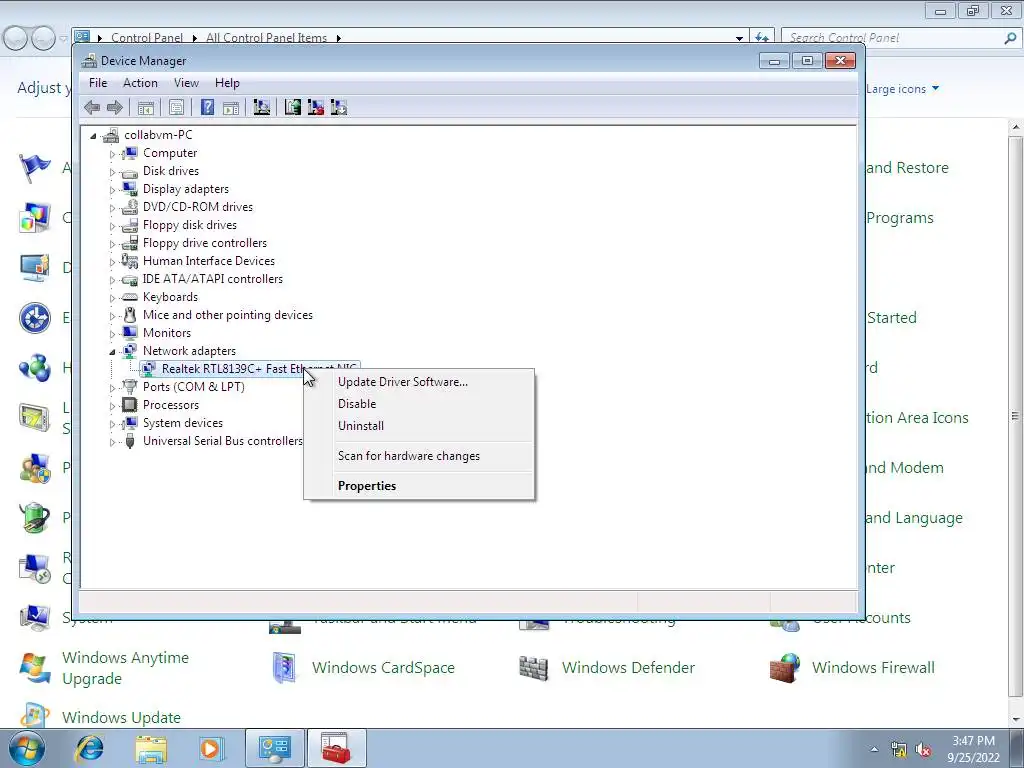
Task: Expand the Computer node arrow
Action: coord(112,154)
